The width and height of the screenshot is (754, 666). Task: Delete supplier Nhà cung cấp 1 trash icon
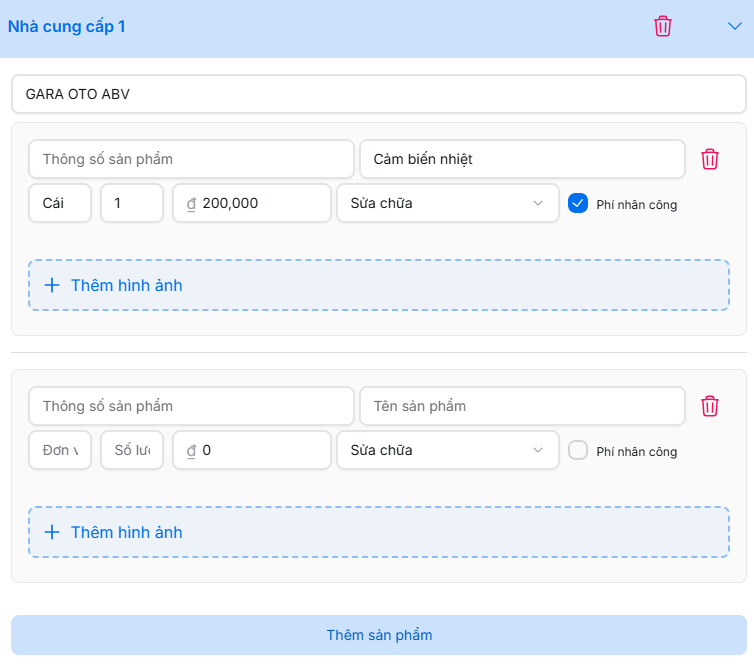coord(663,27)
